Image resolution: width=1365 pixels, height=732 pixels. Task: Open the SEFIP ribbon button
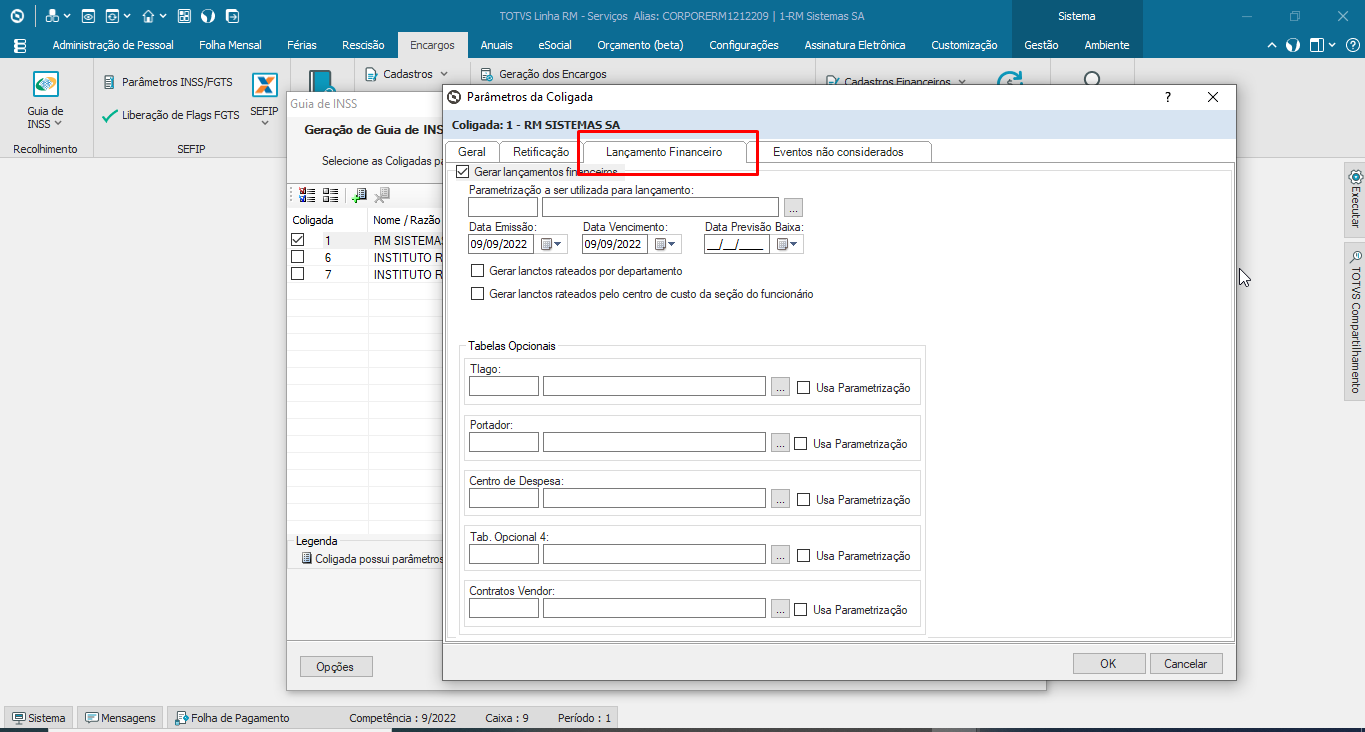point(264,97)
